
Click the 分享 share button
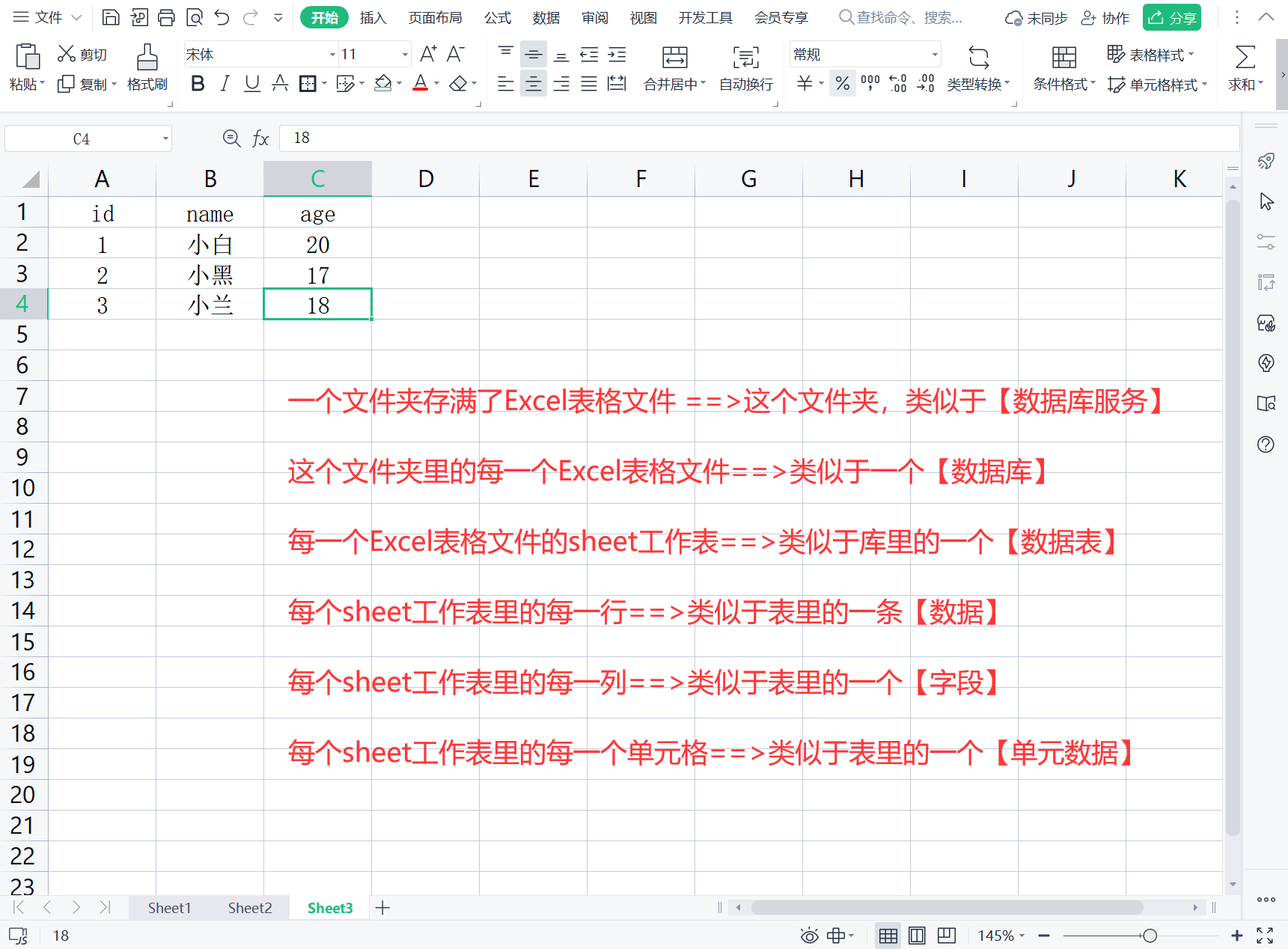(1171, 17)
